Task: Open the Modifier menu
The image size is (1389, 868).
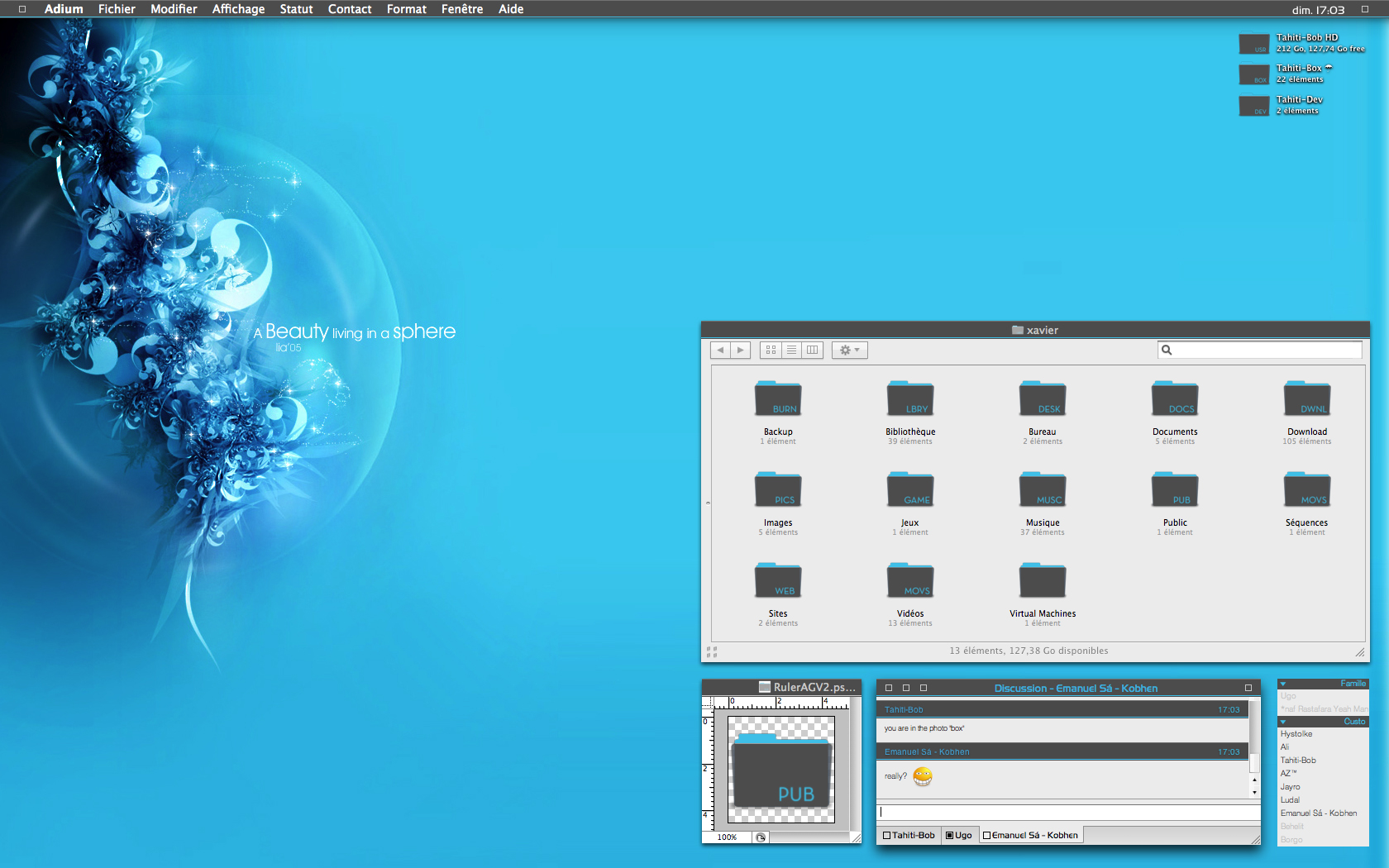Action: 174,9
